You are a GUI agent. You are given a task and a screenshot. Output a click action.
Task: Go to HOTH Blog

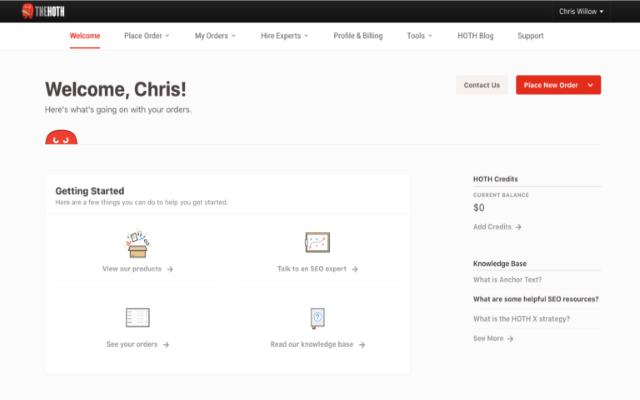pyautogui.click(x=475, y=36)
